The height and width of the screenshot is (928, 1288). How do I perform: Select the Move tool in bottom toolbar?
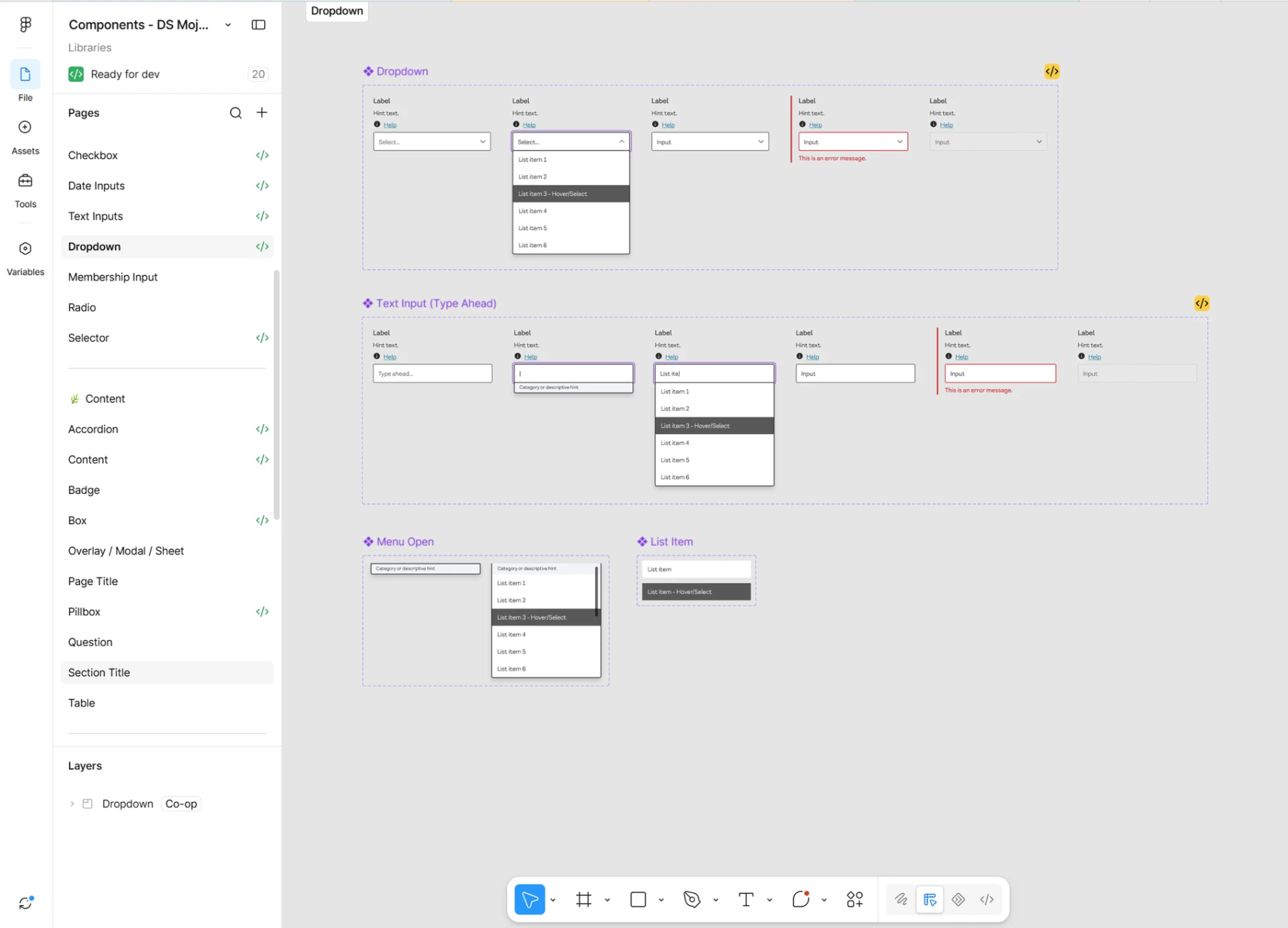pos(529,899)
